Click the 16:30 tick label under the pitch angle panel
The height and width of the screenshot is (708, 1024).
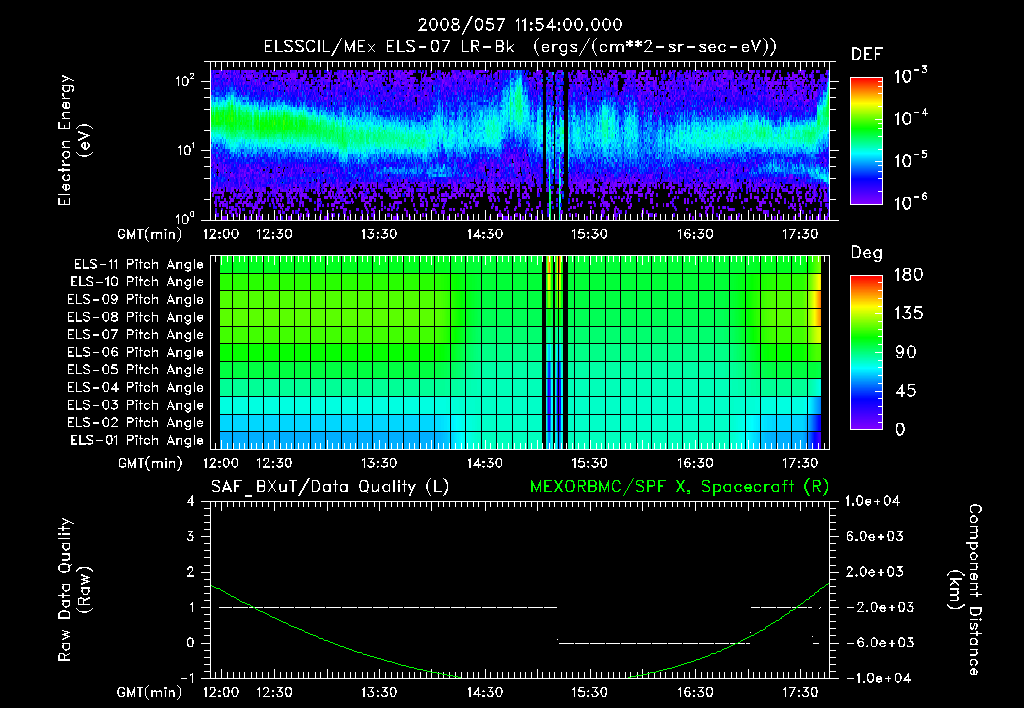[x=694, y=463]
